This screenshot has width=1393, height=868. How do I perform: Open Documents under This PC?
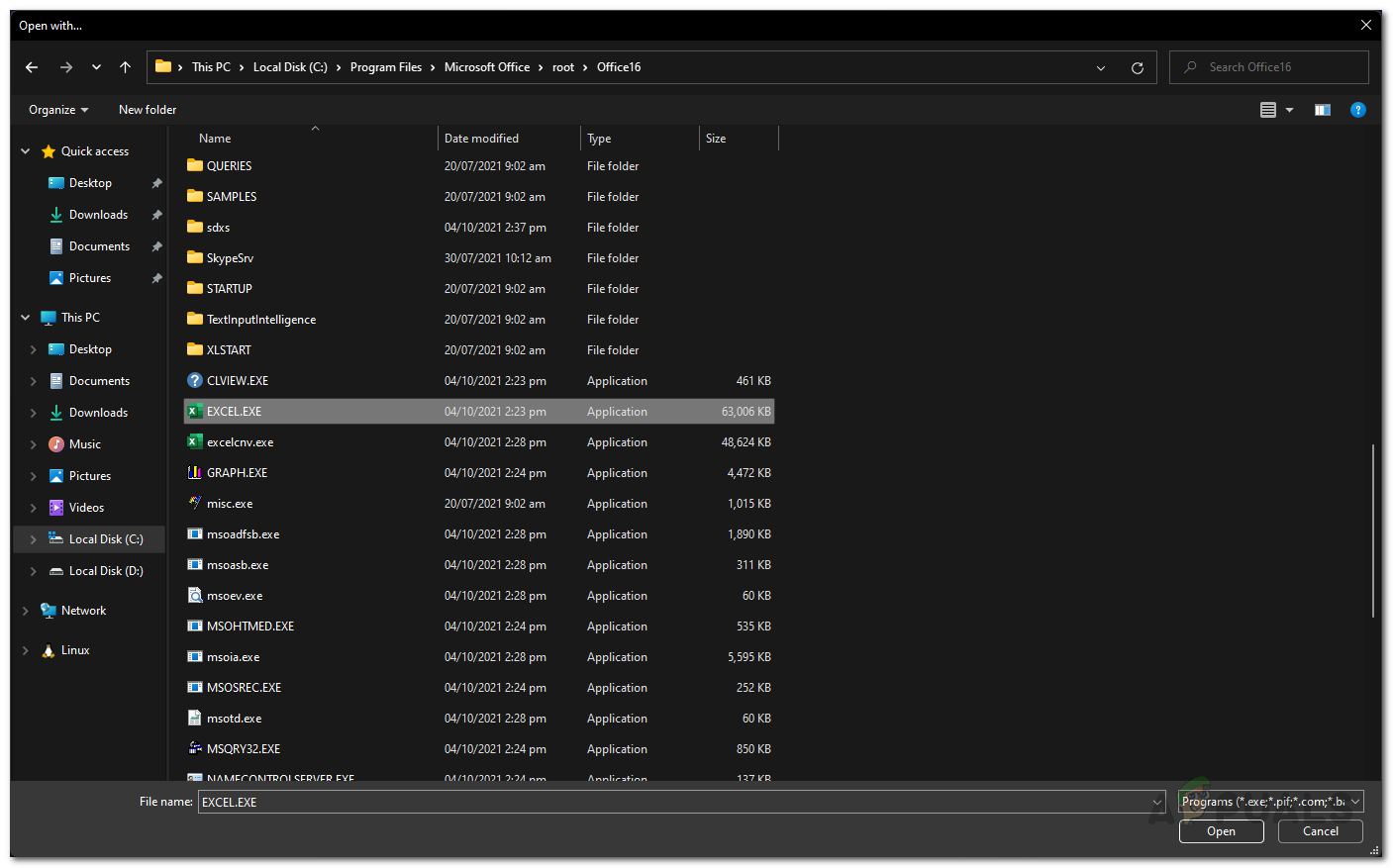pos(99,381)
